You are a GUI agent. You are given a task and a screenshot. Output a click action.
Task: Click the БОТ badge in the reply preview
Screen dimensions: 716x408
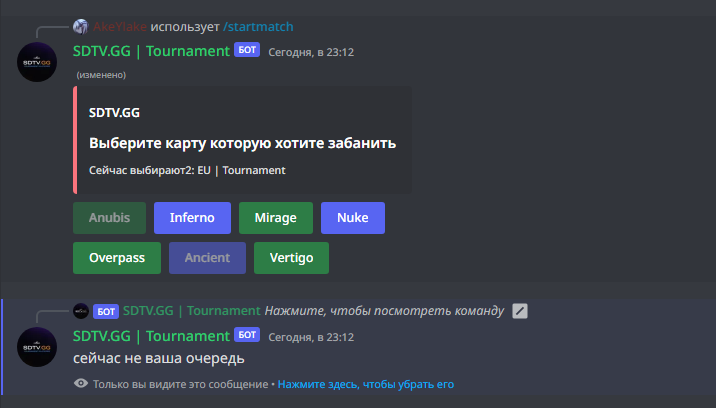106,312
